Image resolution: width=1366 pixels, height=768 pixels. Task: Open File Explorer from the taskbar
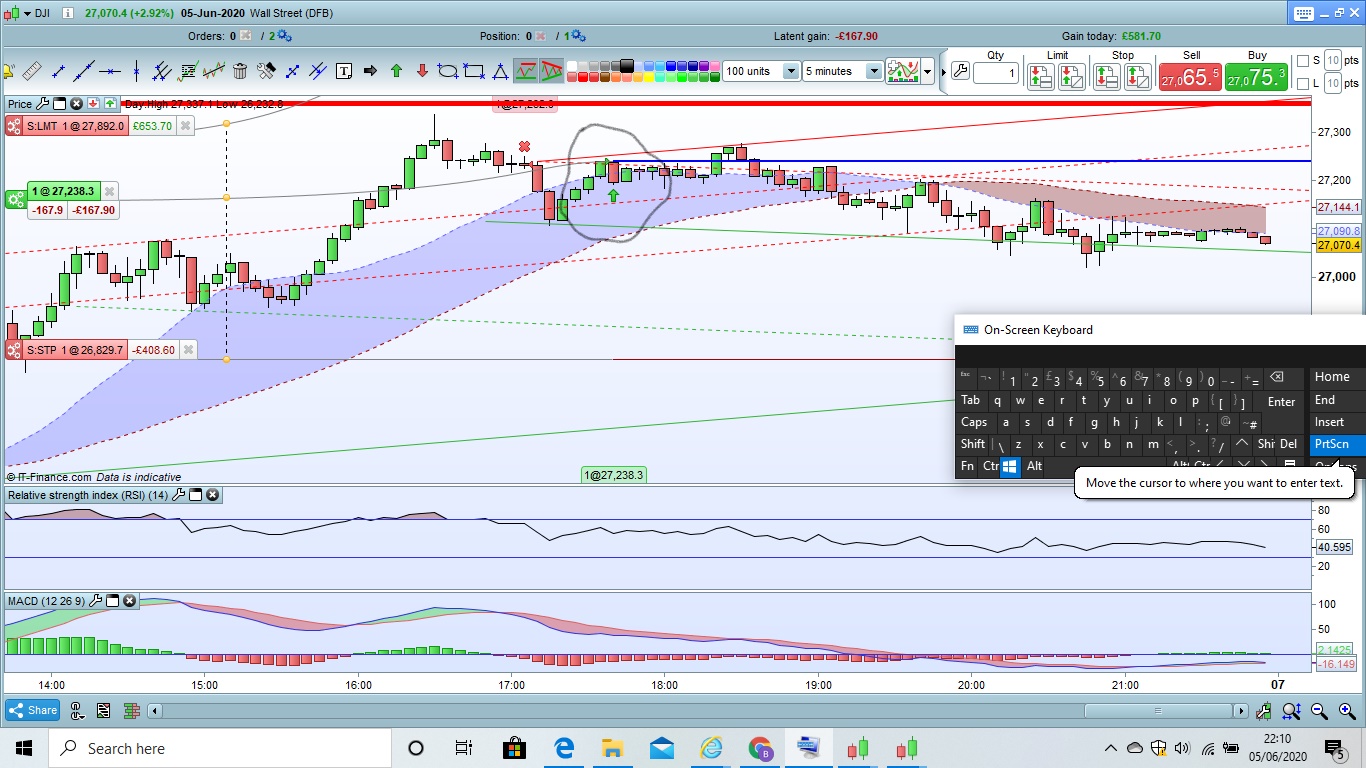coord(612,748)
